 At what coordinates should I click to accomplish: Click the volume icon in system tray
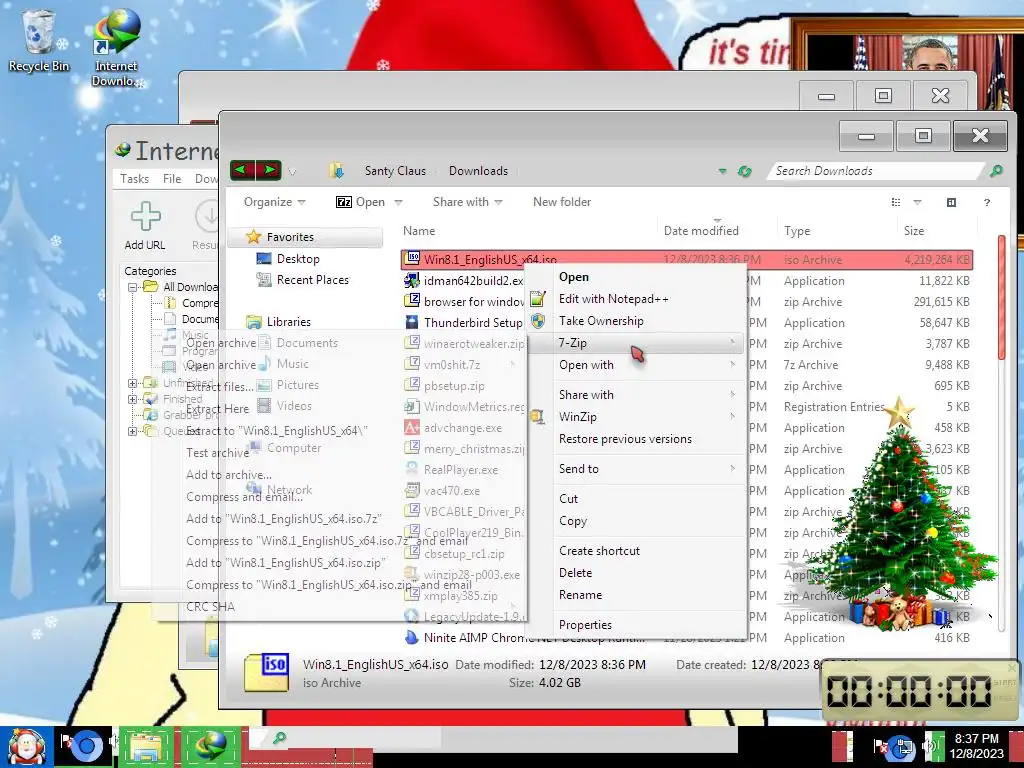coord(931,746)
